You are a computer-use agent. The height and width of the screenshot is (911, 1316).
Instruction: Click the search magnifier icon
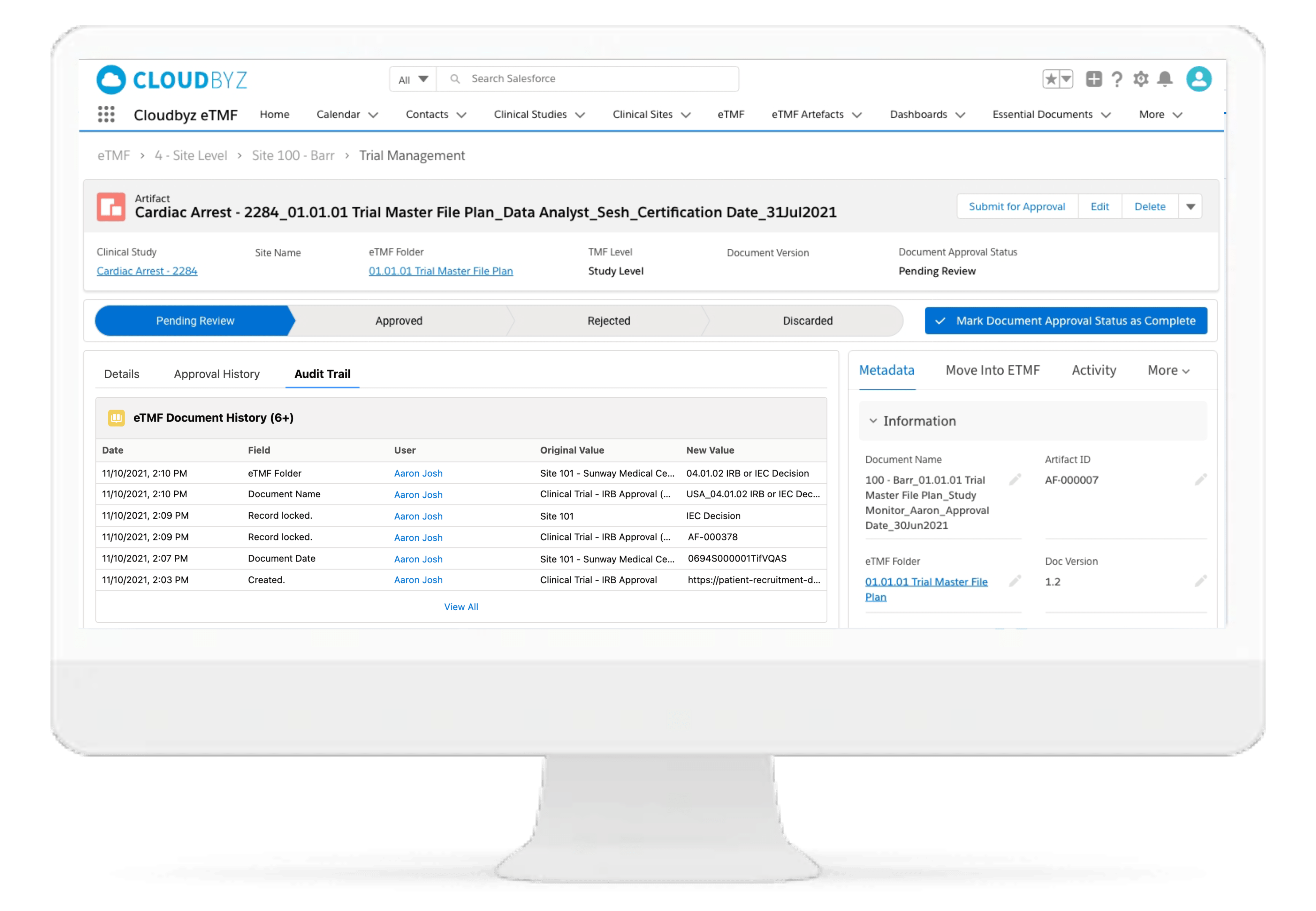[x=455, y=79]
